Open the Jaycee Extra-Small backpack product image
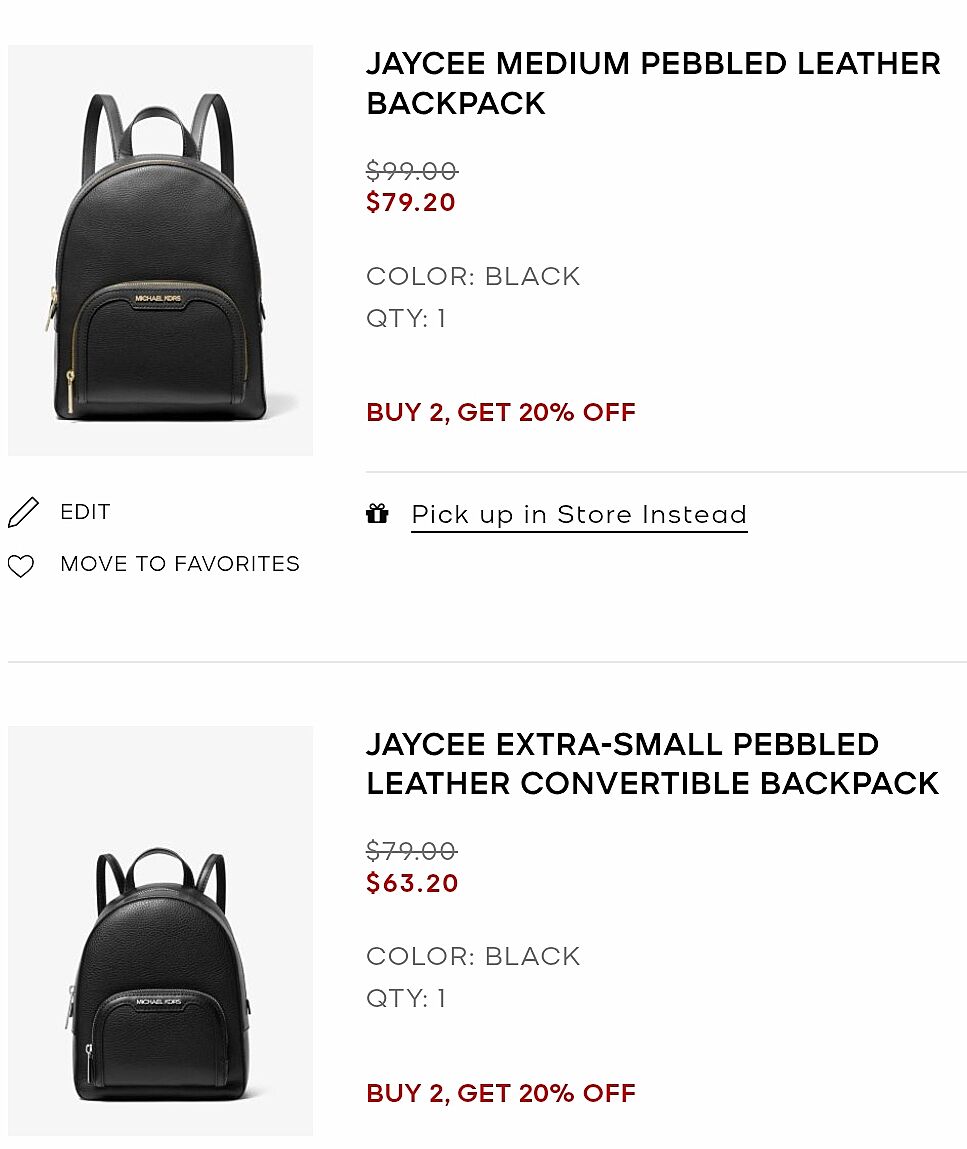967x1149 pixels. (160, 931)
